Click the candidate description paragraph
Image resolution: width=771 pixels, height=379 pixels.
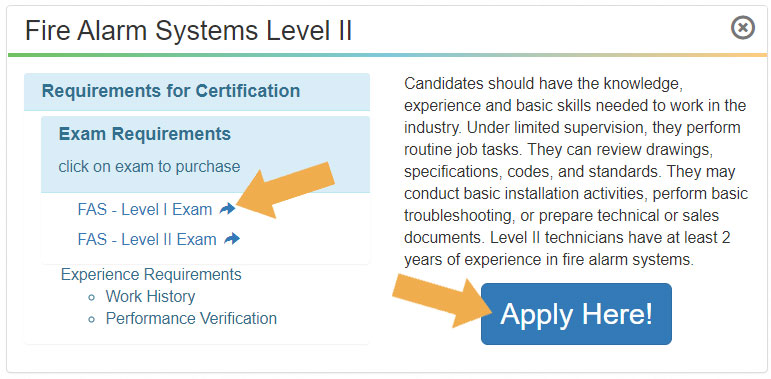tap(576, 172)
